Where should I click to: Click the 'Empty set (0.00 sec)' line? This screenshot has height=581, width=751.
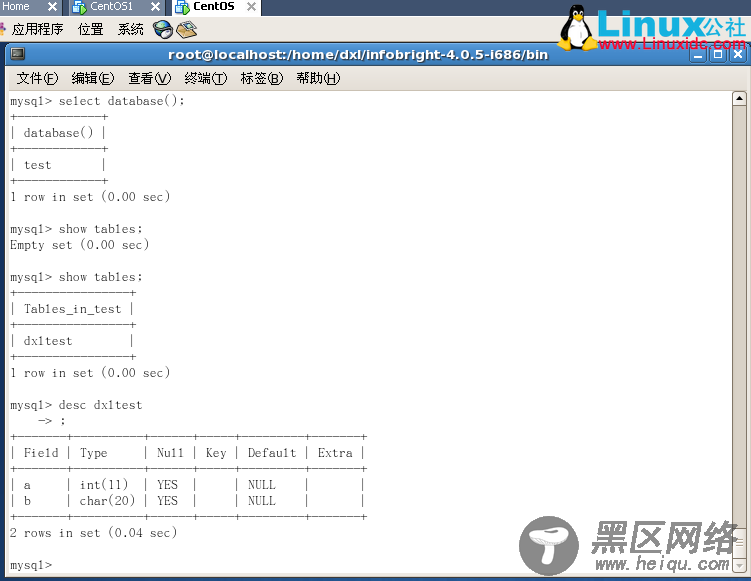(80, 245)
